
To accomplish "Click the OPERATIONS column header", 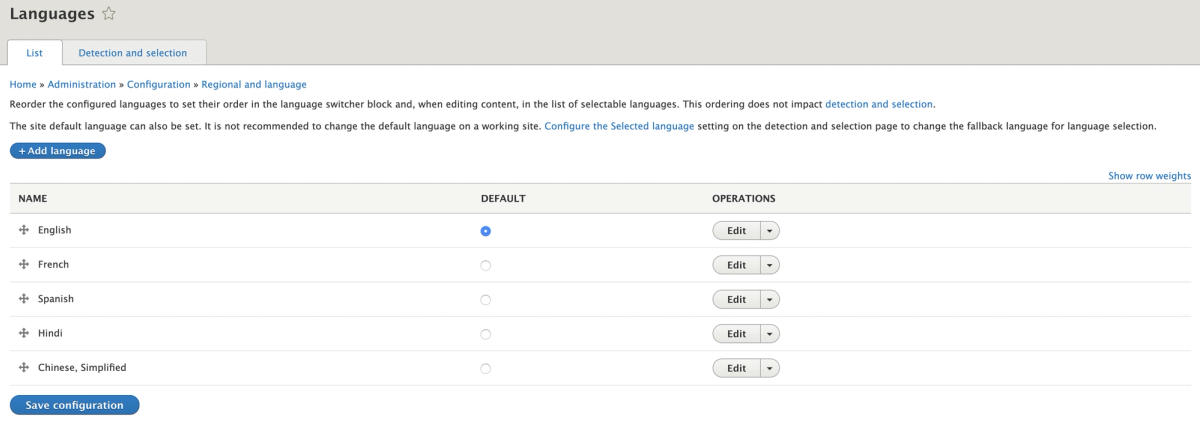I will point(744,199).
